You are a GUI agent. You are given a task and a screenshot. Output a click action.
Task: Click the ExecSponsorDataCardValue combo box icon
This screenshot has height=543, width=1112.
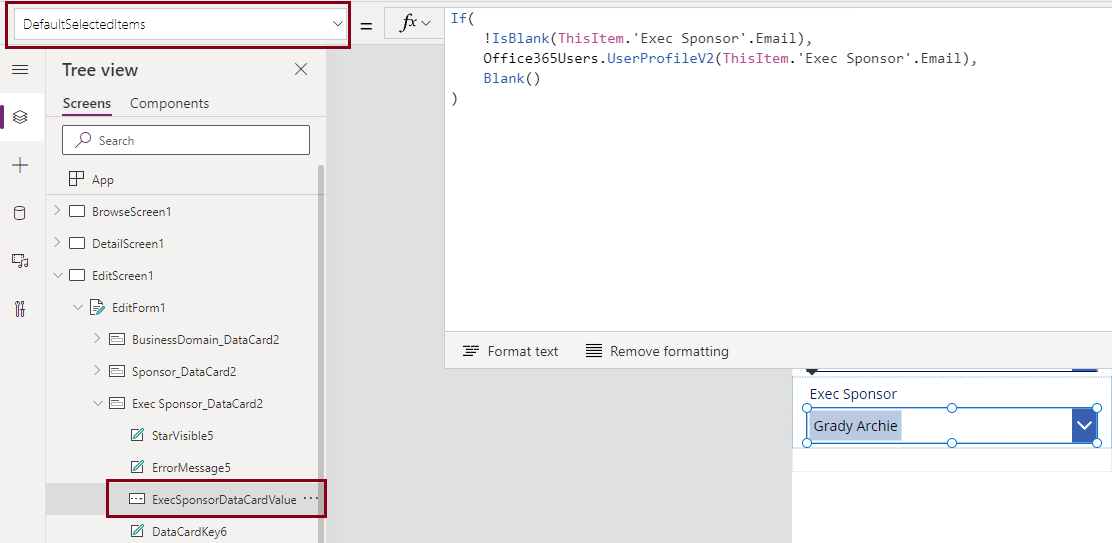pos(137,499)
